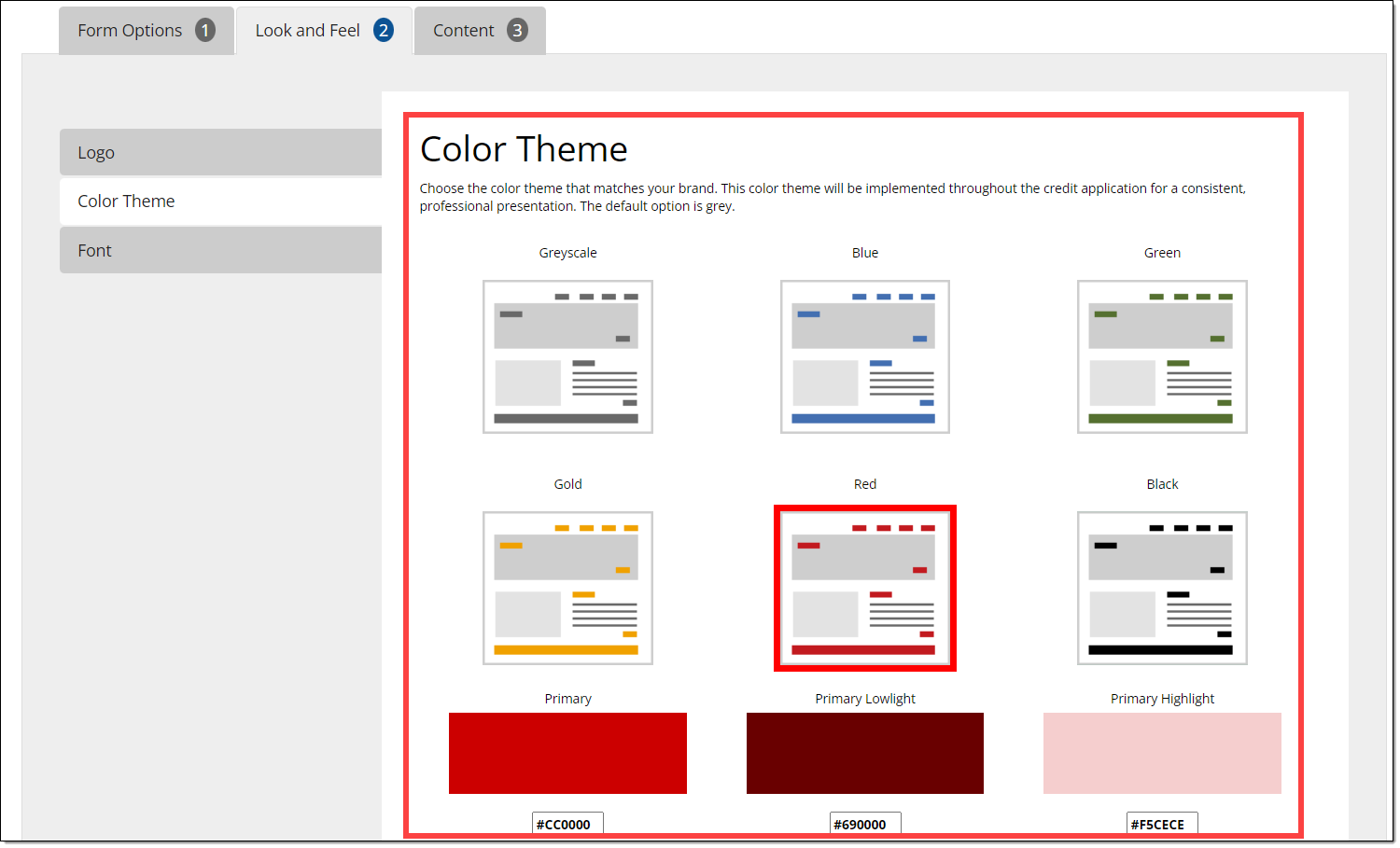Select Color Theme in the sidebar

coord(220,202)
